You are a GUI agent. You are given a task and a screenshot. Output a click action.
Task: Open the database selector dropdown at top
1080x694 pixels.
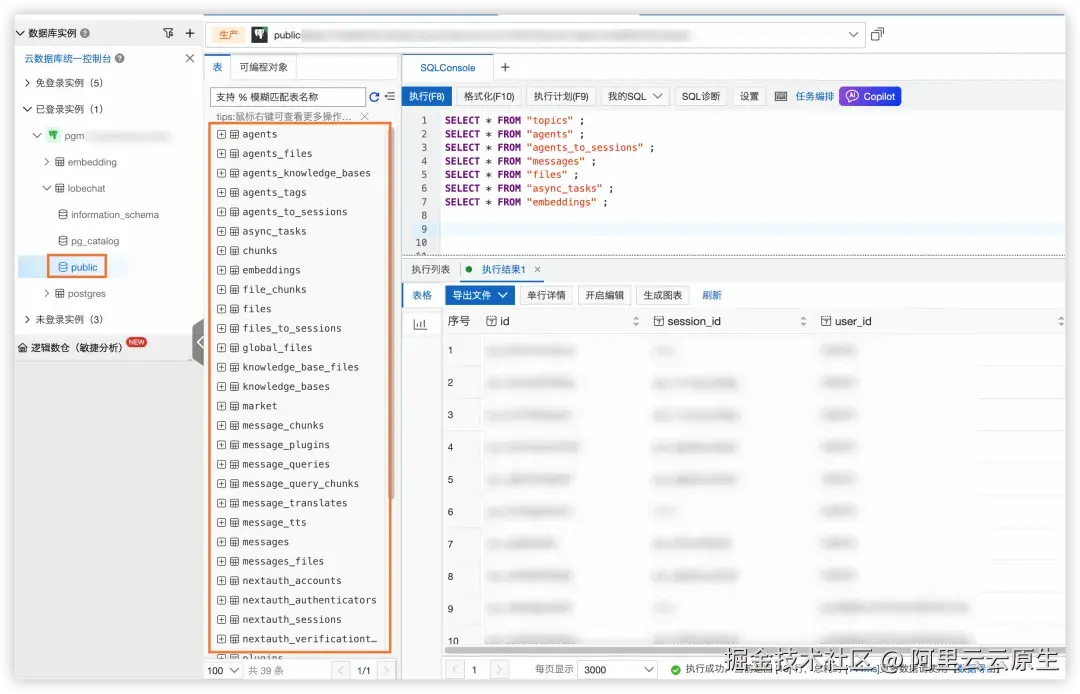click(853, 34)
